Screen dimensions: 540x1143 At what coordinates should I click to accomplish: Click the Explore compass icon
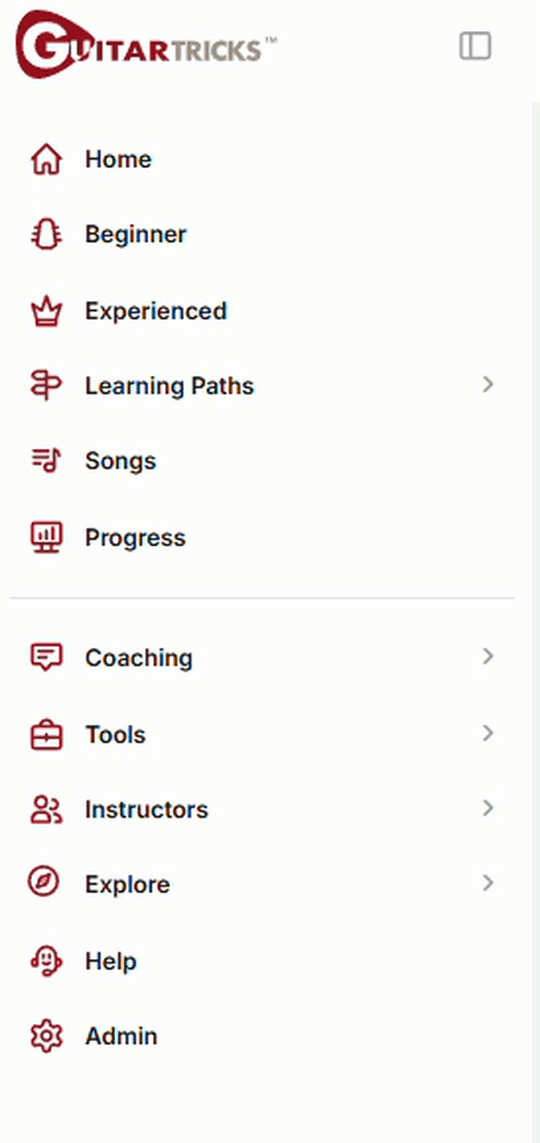(44, 883)
